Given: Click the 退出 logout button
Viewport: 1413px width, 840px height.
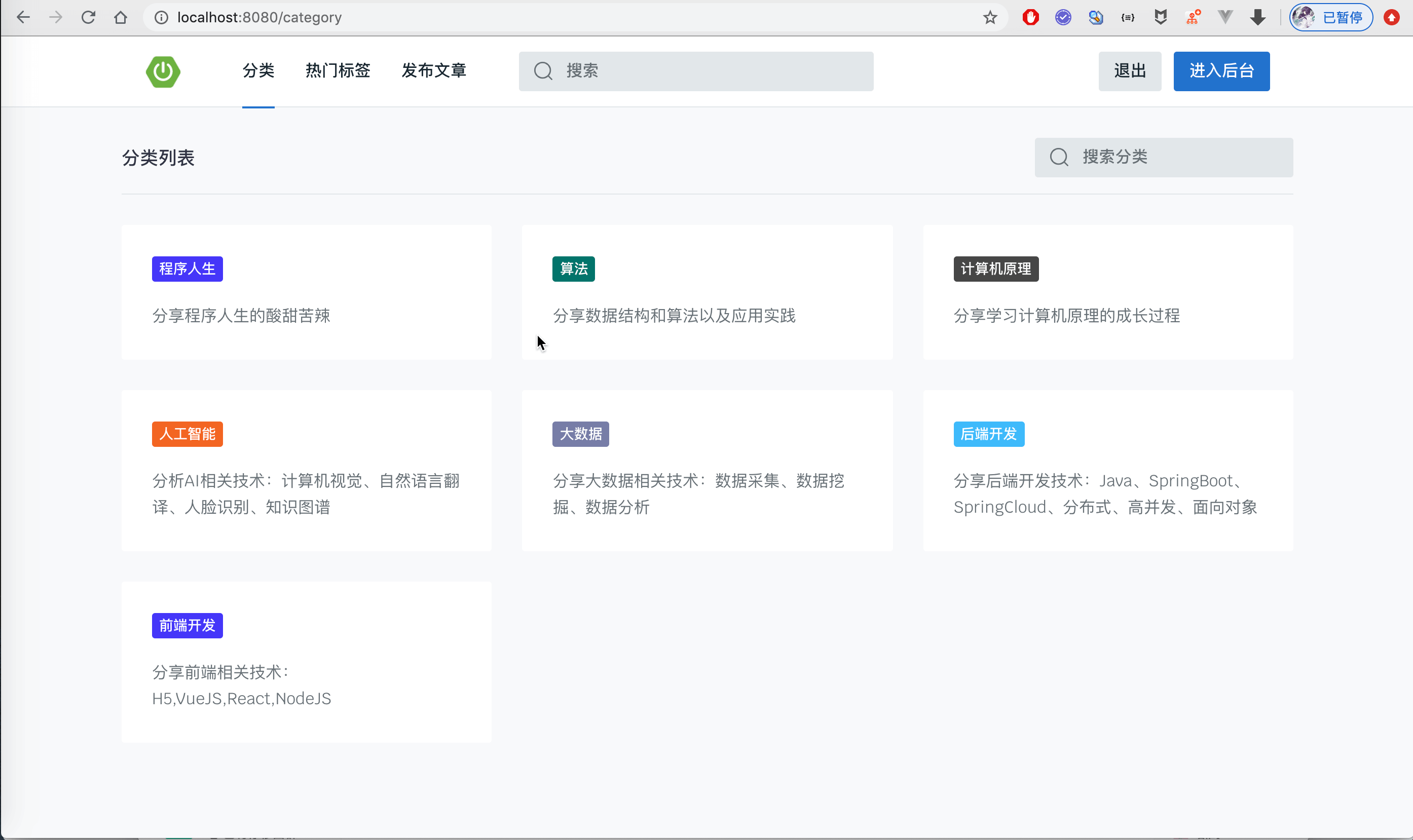Looking at the screenshot, I should 1129,71.
